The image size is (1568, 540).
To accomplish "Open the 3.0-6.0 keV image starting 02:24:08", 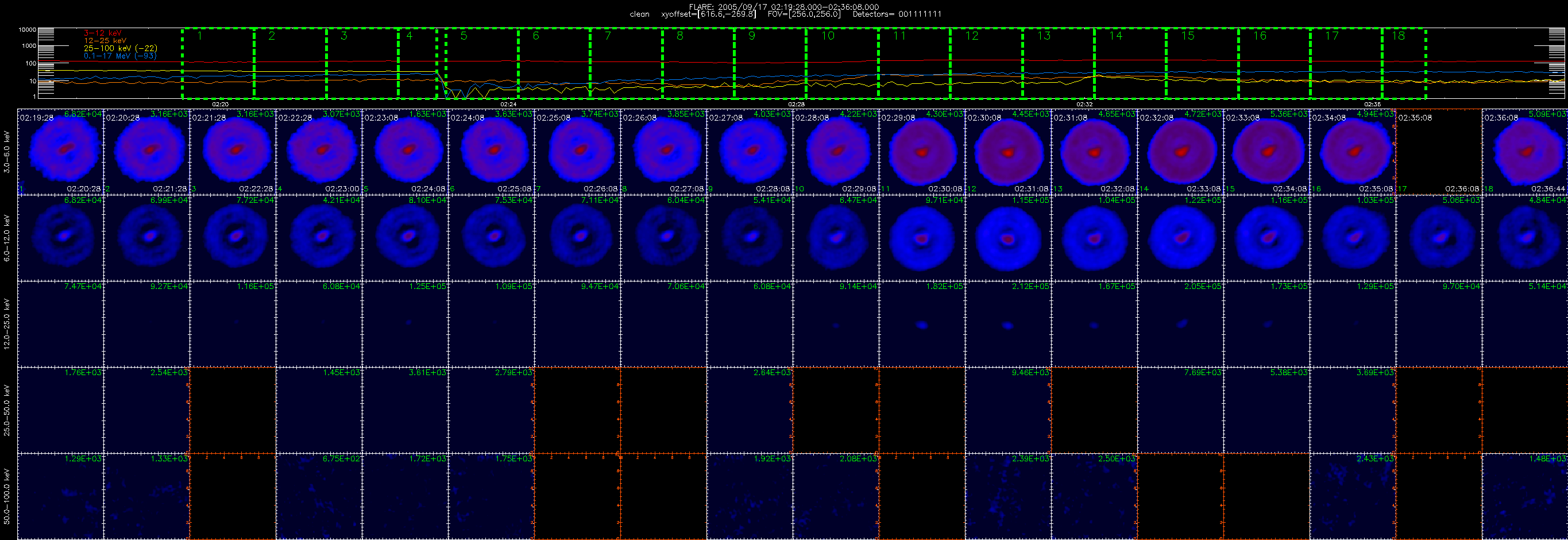I will 491,152.
